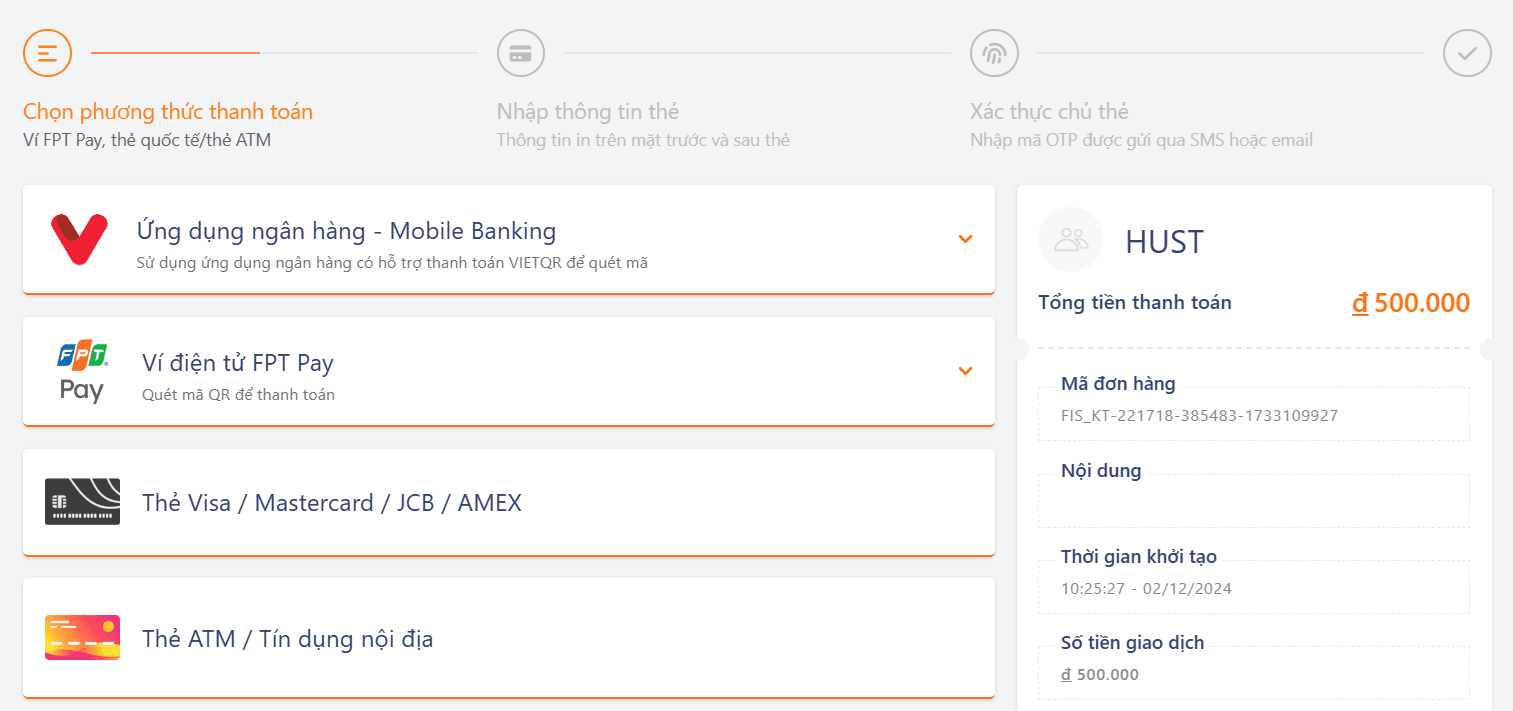Click the dark credit card chip icon

[82, 502]
